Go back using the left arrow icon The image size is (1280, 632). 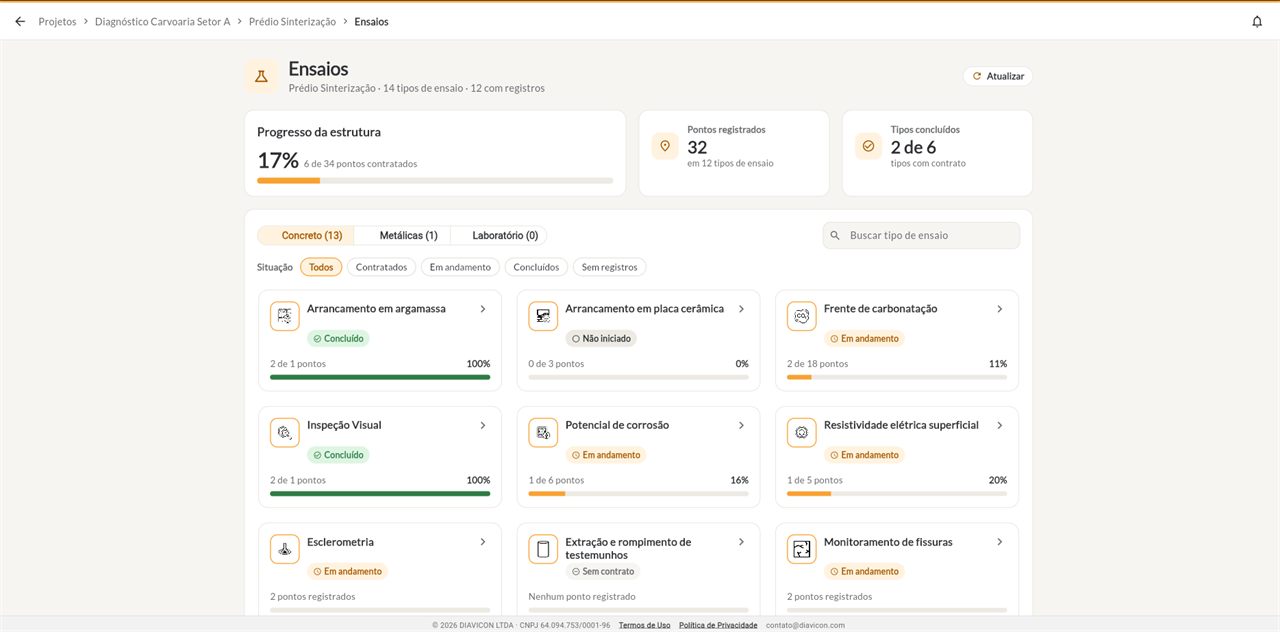pos(20,21)
